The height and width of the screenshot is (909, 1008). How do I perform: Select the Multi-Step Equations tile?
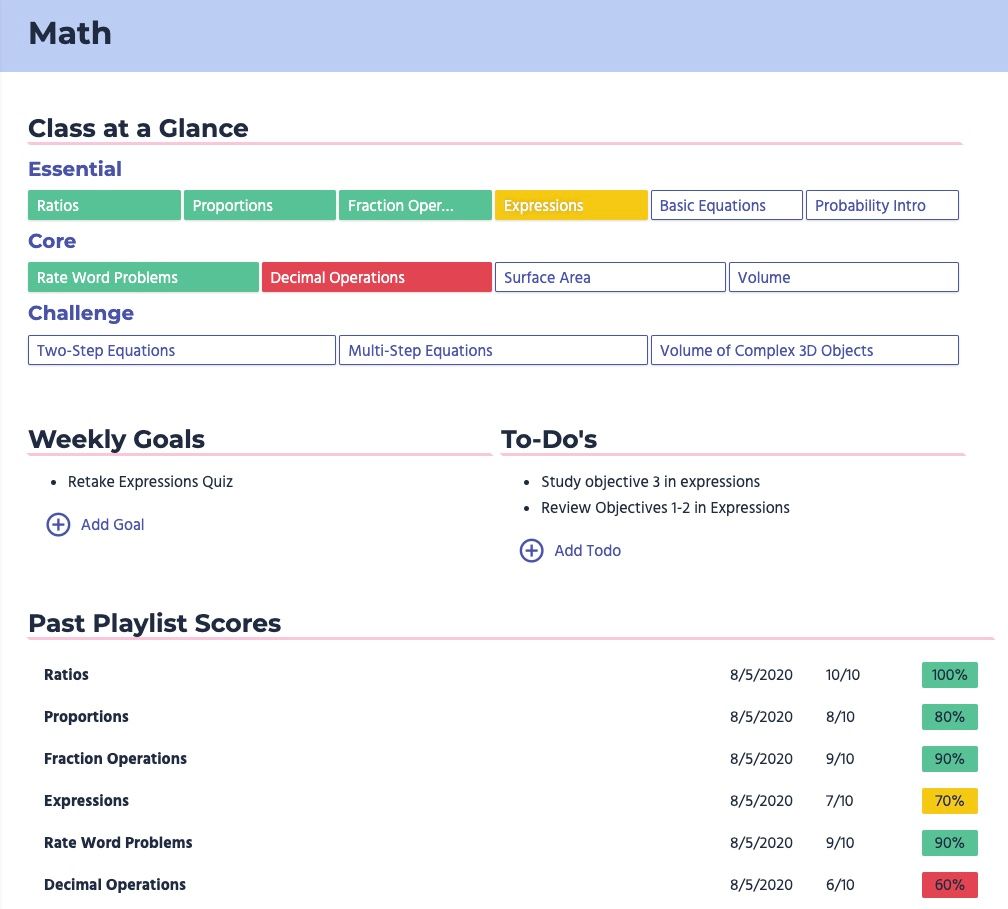(493, 350)
